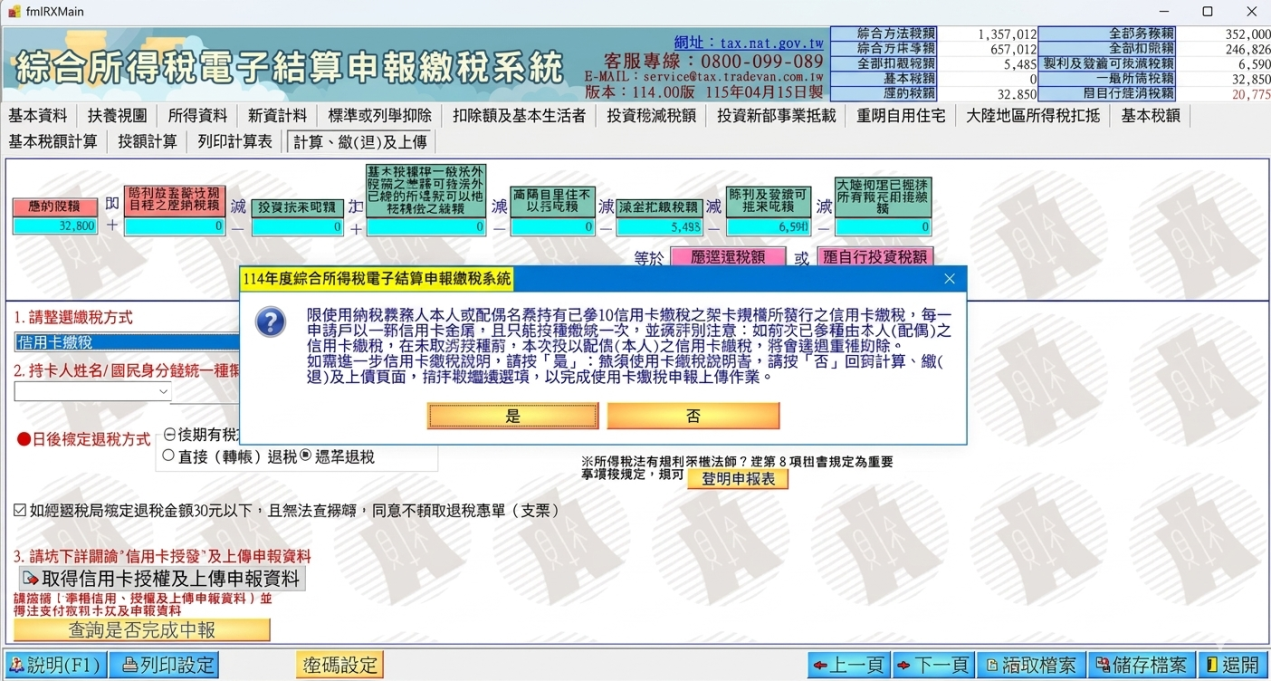
Task: Click the 讀取檔案 load file button
Action: pyautogui.click(x=1032, y=665)
